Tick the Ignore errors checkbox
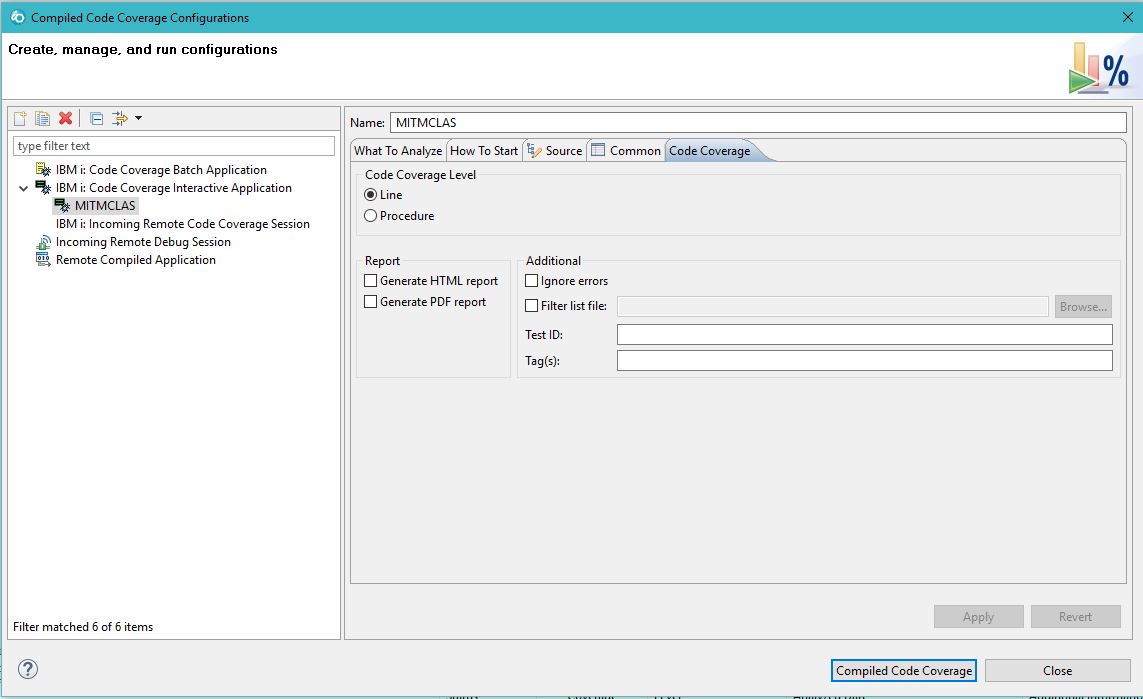 532,281
